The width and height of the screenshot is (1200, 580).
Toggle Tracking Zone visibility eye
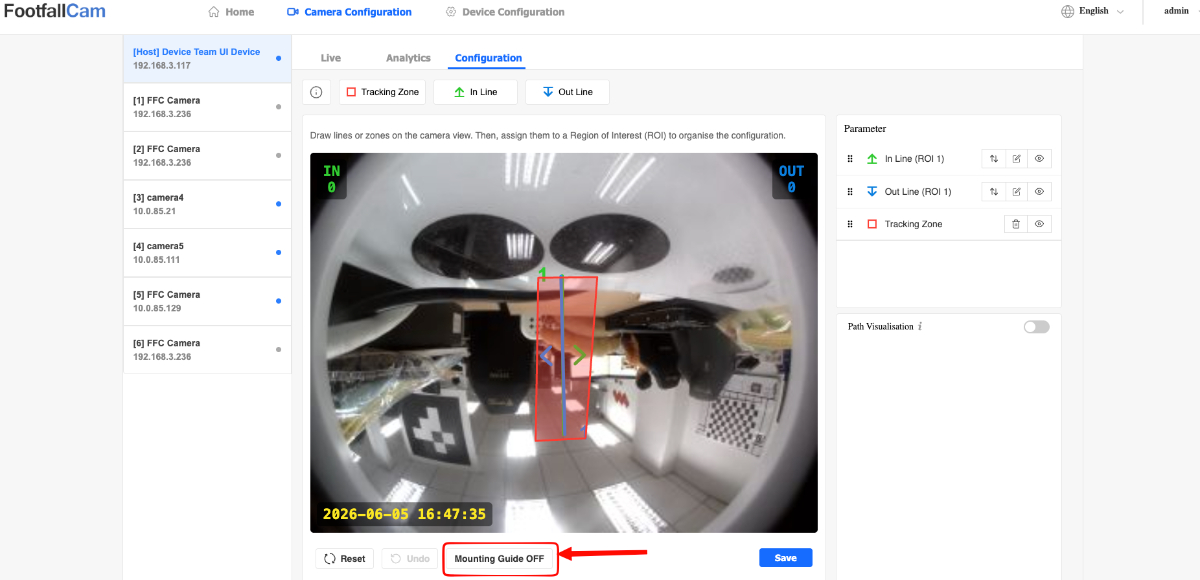click(x=1040, y=224)
